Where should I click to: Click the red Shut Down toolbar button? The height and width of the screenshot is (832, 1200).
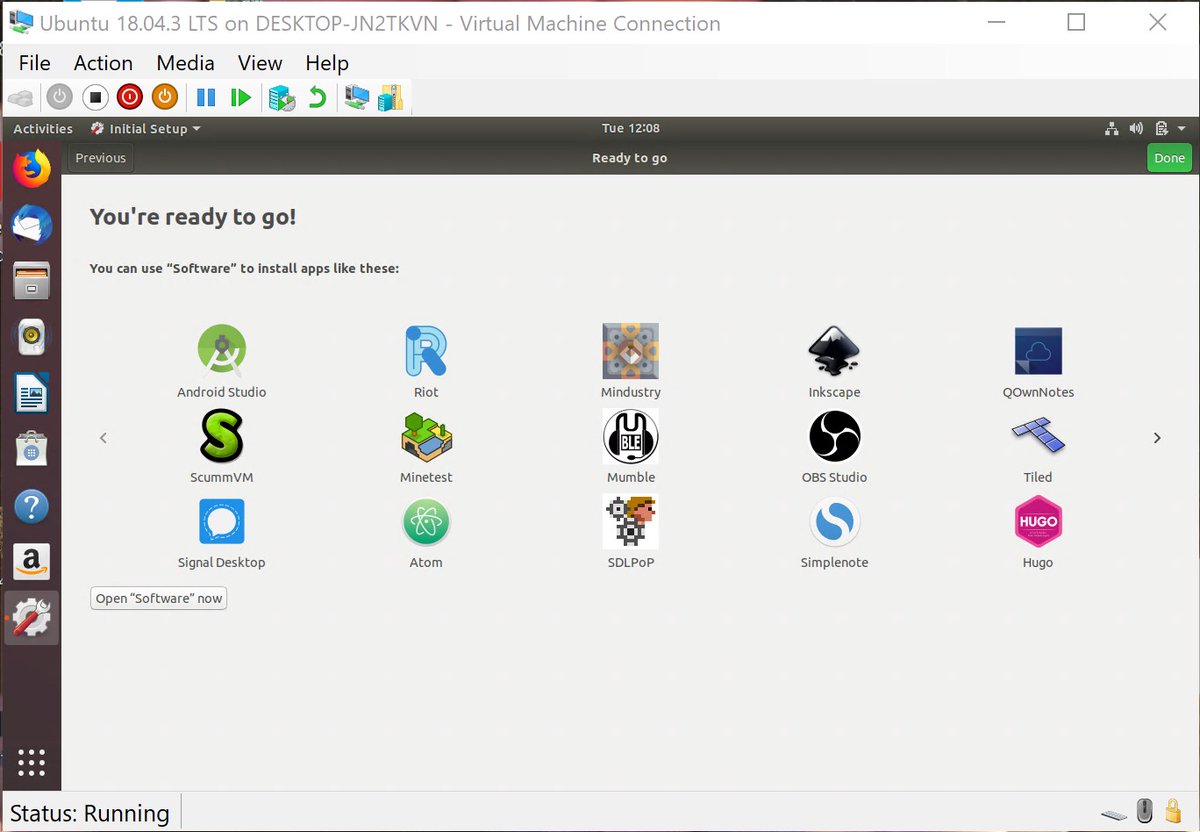(130, 97)
